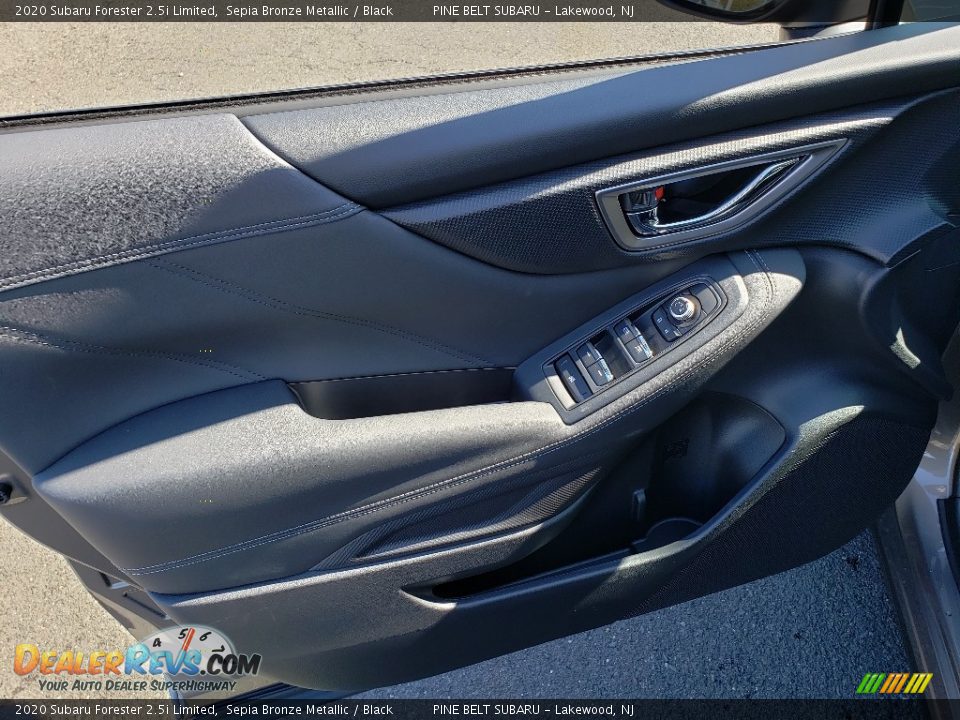Click the DealerRevs.com logo text

tap(137, 661)
